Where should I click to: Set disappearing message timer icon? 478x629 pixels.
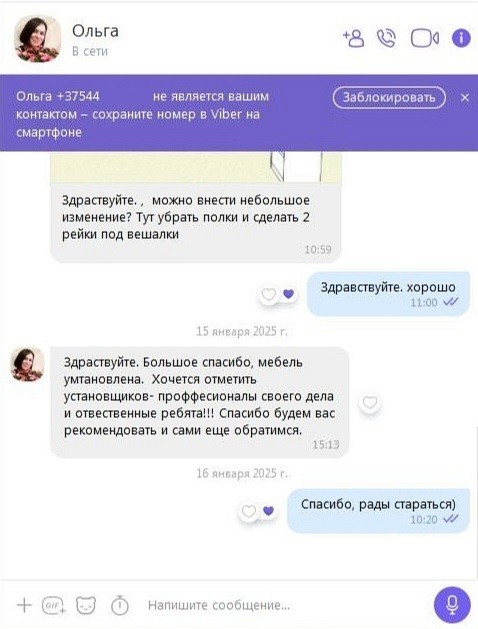(120, 605)
